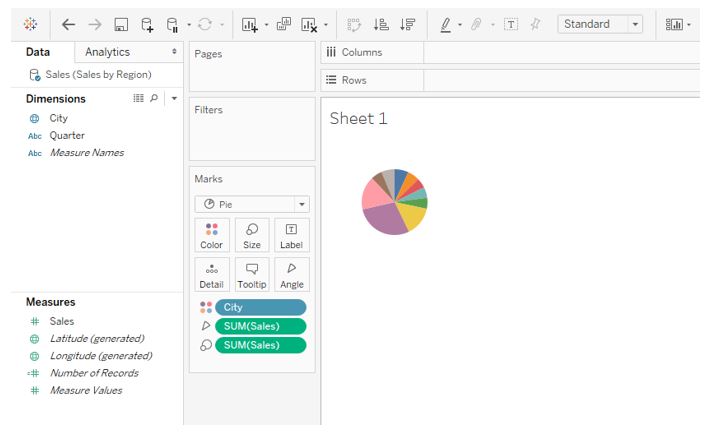The height and width of the screenshot is (442, 712).
Task: Click the purple slice of the pie chart
Action: (x=384, y=219)
